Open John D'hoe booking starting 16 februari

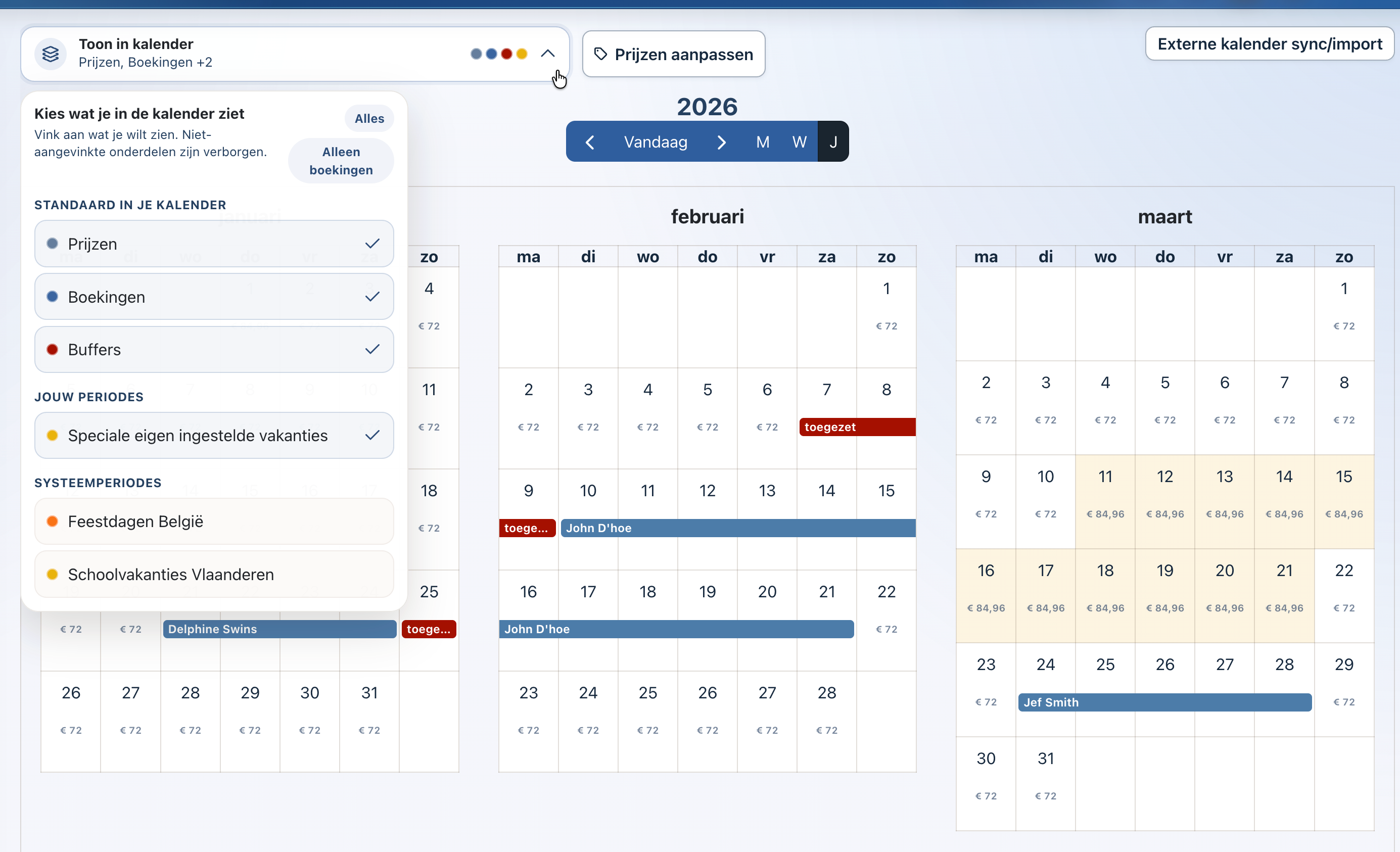pyautogui.click(x=676, y=629)
